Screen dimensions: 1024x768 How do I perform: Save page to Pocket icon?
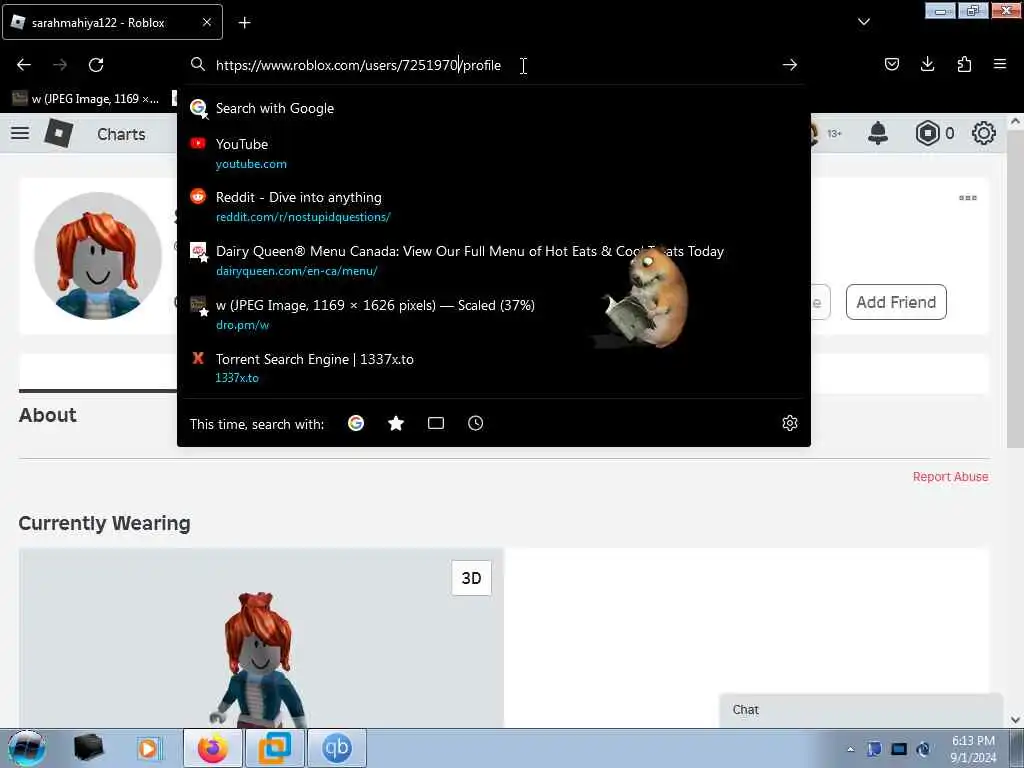point(891,64)
